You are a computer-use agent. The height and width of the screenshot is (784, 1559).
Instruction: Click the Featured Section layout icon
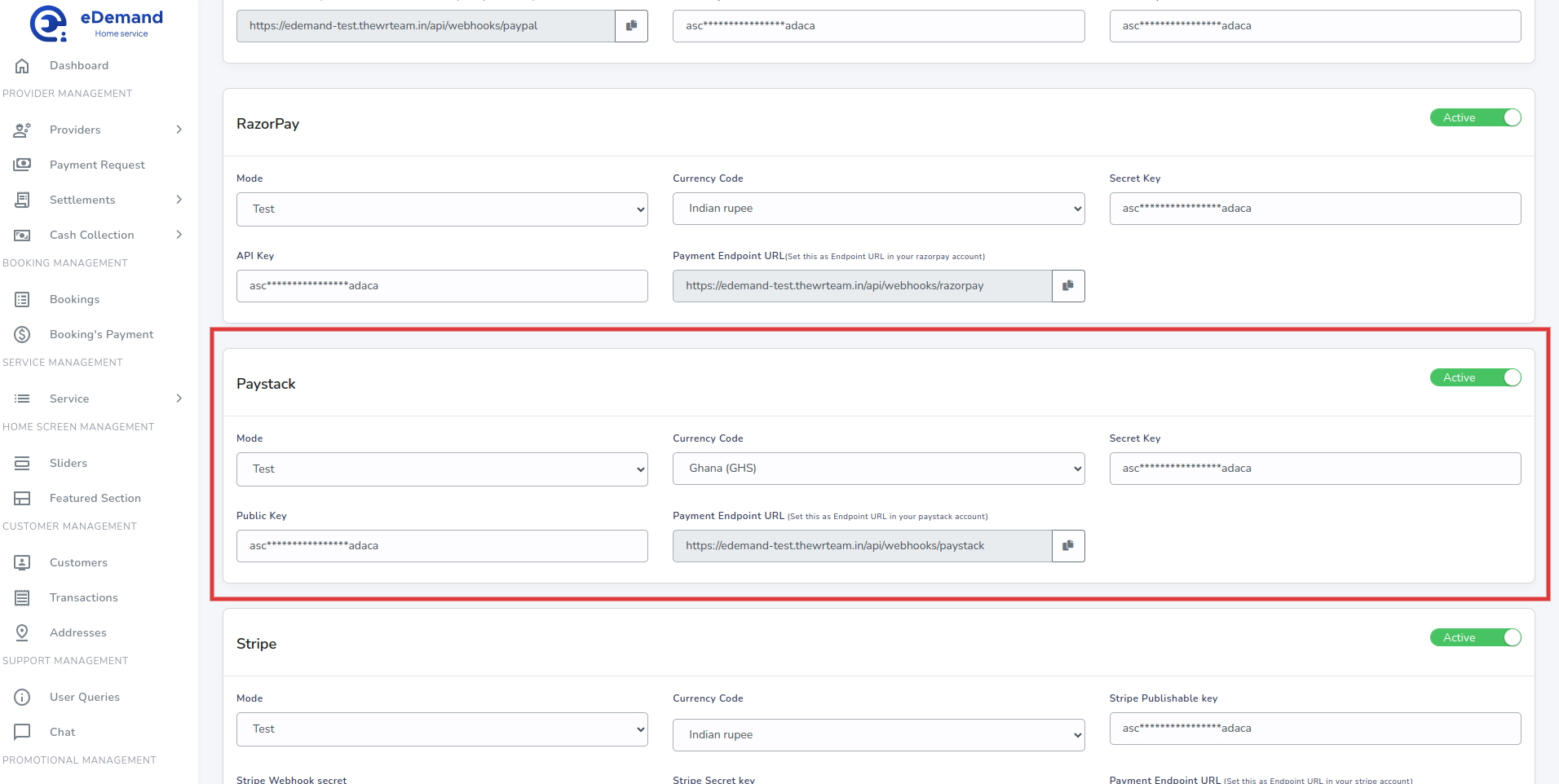(x=22, y=498)
